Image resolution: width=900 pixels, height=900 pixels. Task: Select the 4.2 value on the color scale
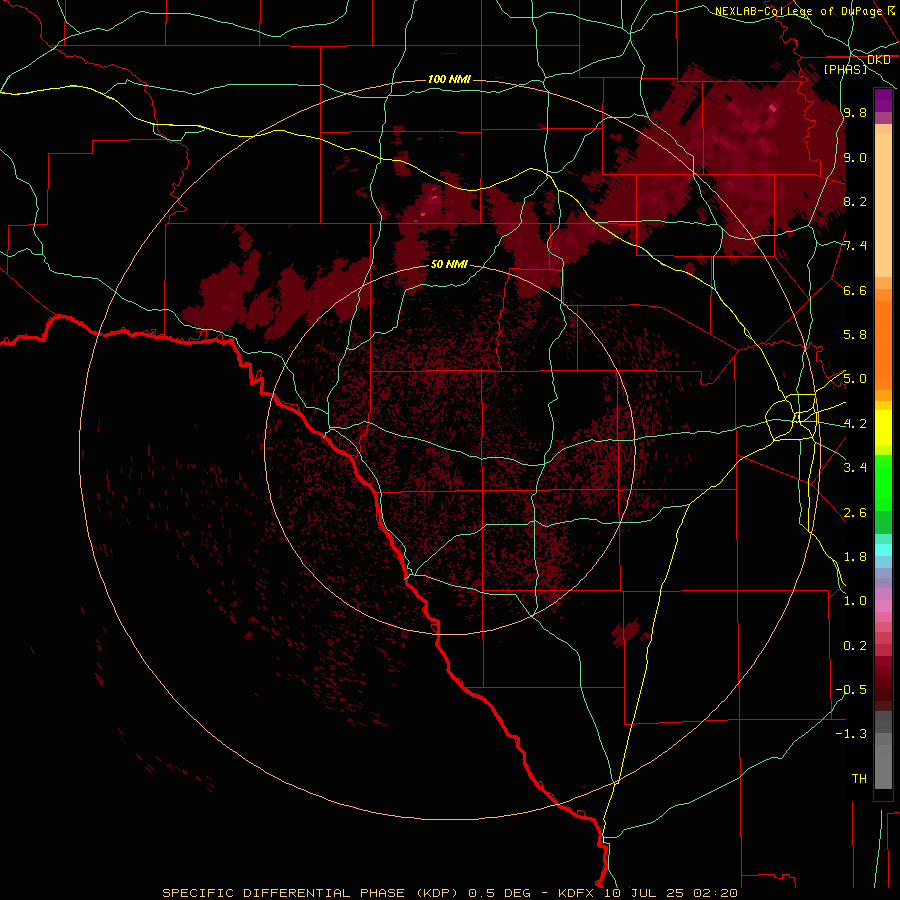pos(855,424)
